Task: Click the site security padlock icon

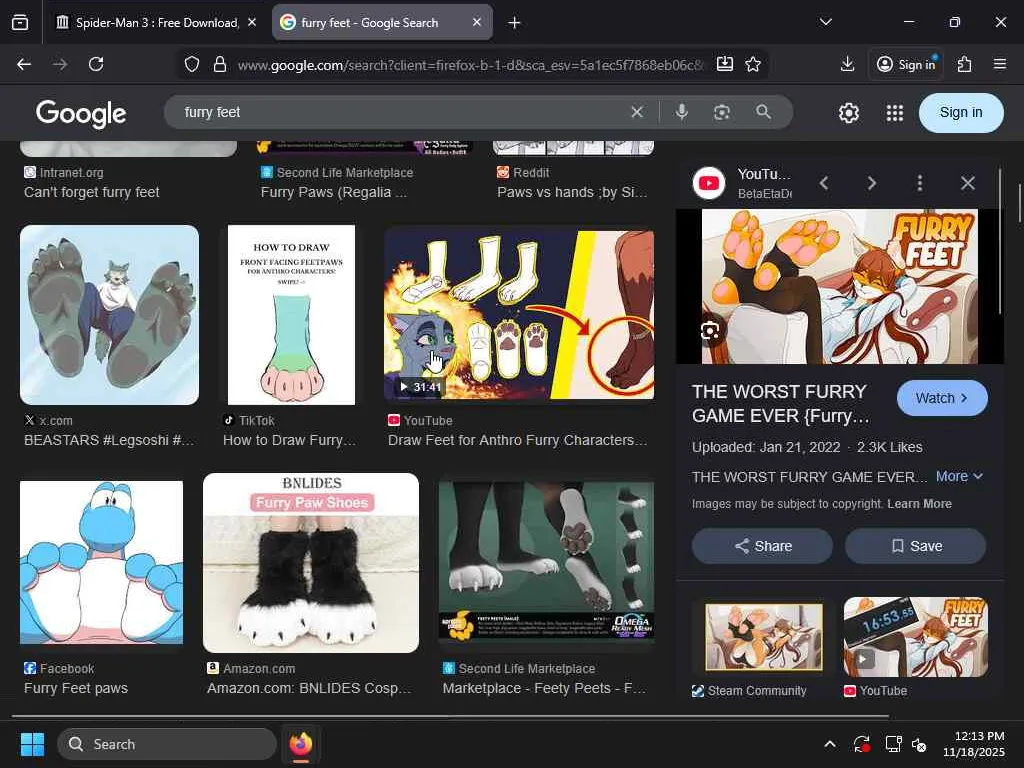Action: pos(220,64)
